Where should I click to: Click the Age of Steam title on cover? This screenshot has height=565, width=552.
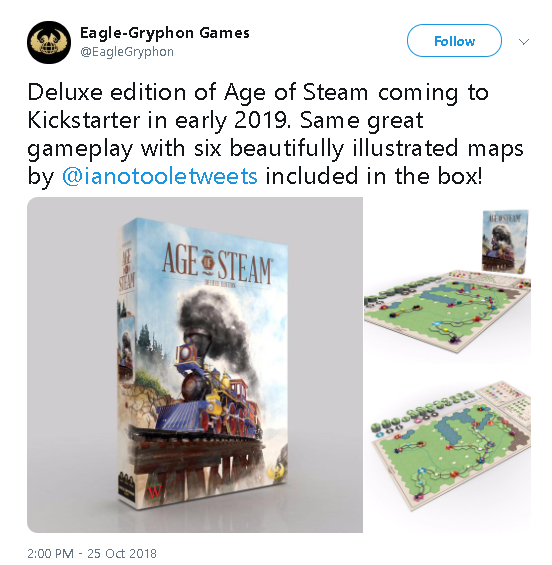click(217, 263)
